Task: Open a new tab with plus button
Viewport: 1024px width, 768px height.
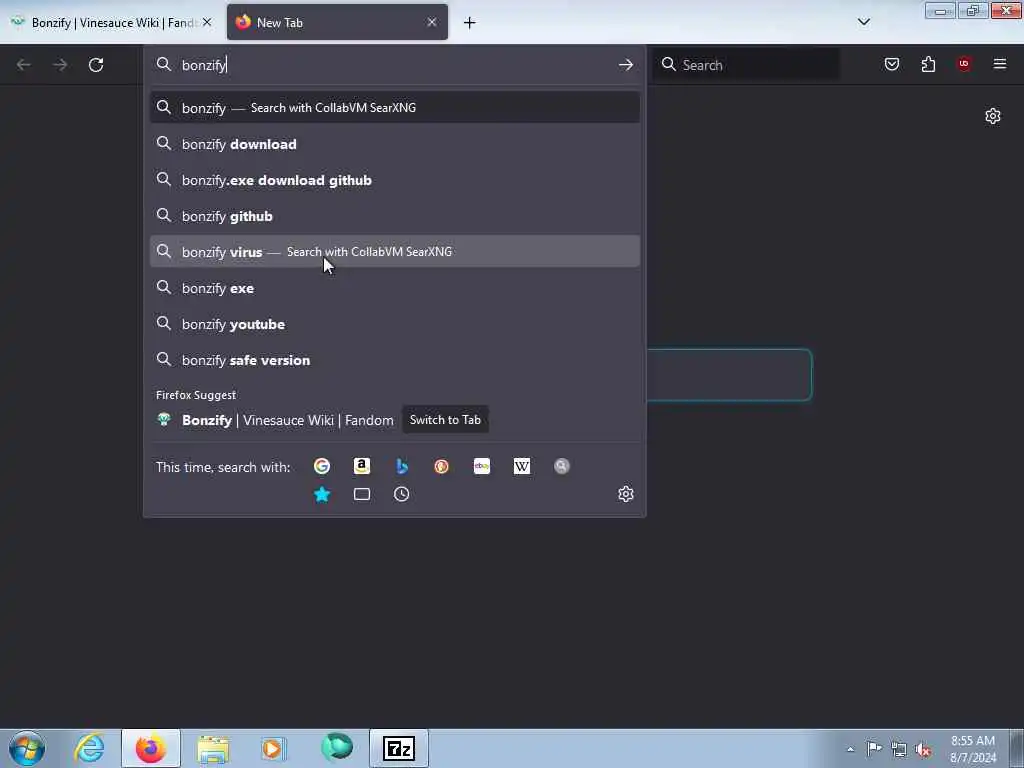Action: pos(470,23)
